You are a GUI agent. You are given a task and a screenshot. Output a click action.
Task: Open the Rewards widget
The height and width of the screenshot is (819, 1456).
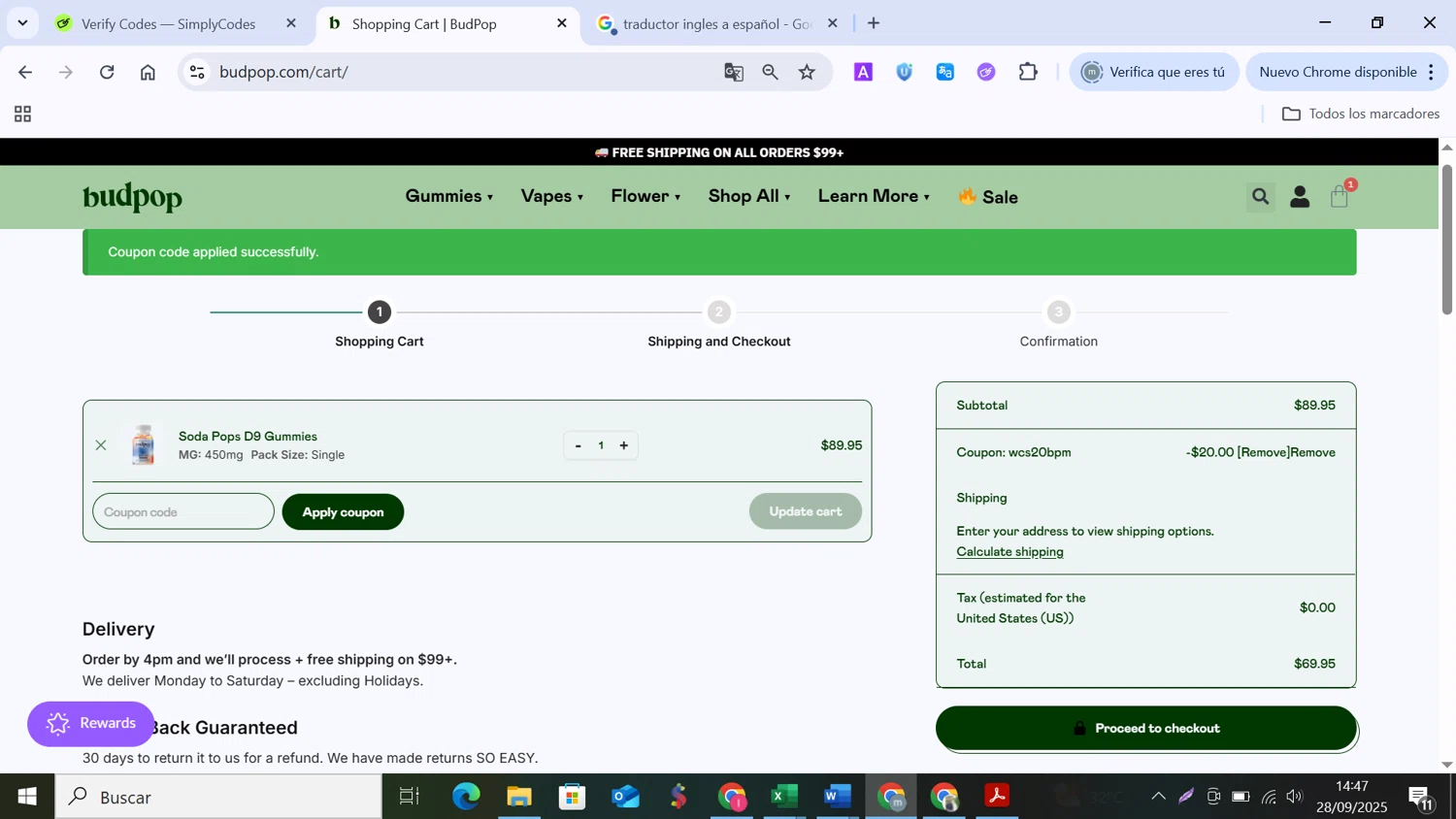91,724
